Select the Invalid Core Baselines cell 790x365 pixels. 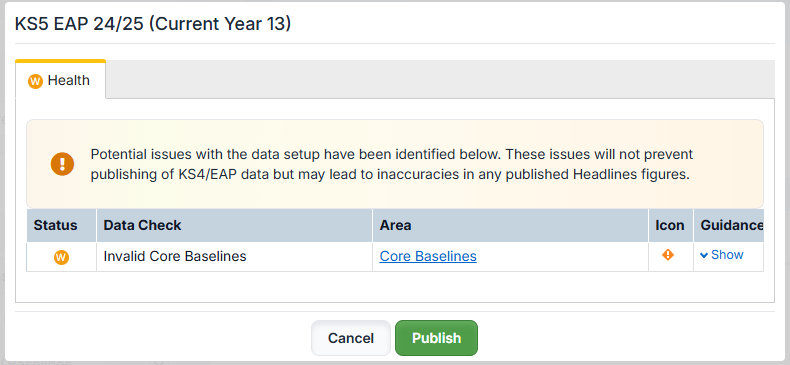(234, 257)
